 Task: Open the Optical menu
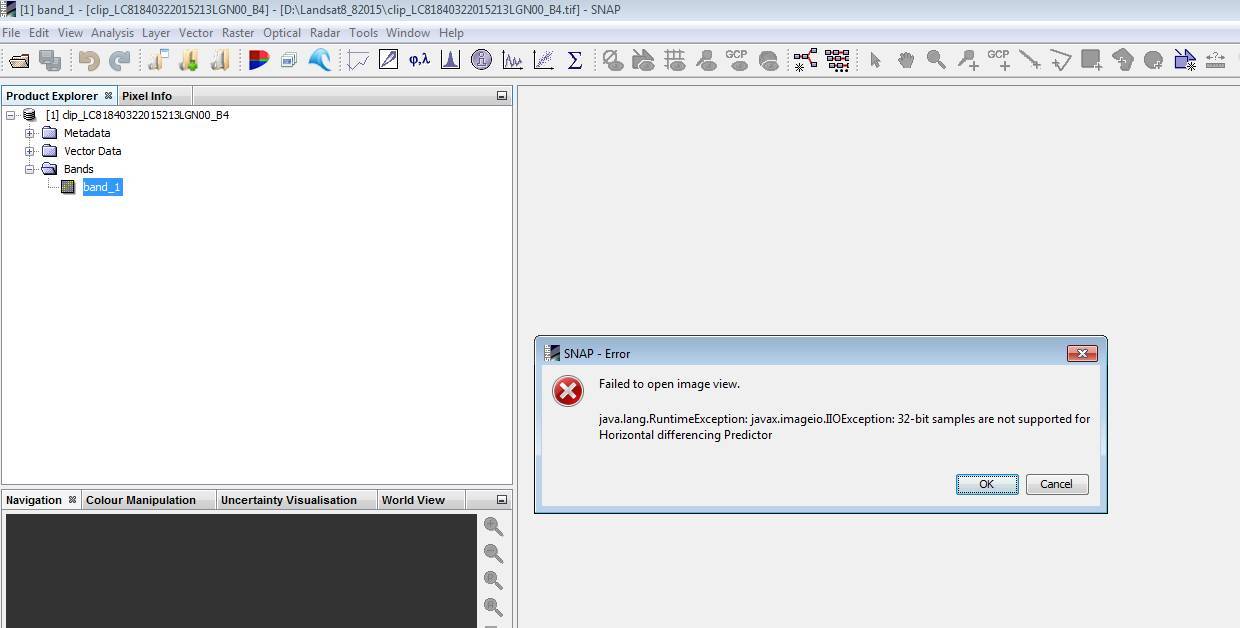point(282,33)
